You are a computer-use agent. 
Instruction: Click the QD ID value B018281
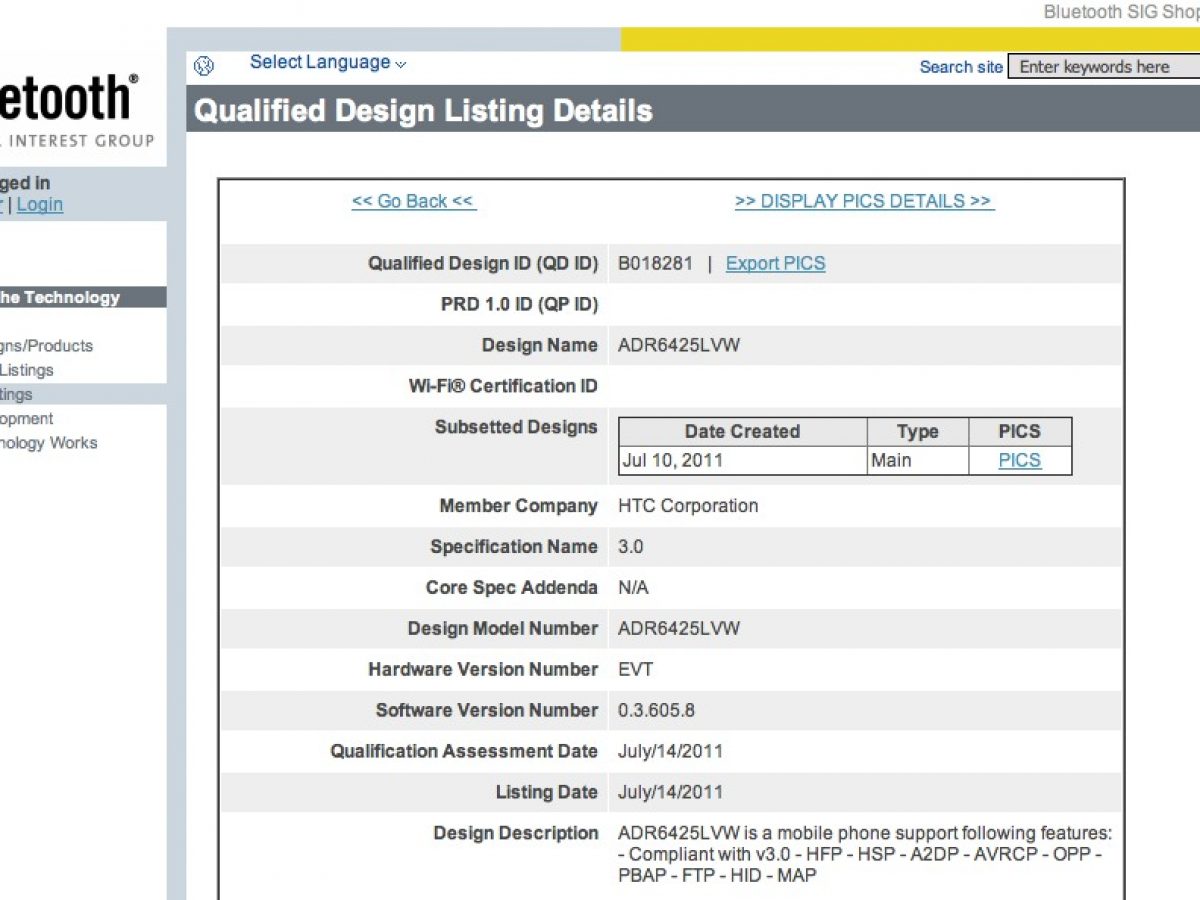(654, 264)
